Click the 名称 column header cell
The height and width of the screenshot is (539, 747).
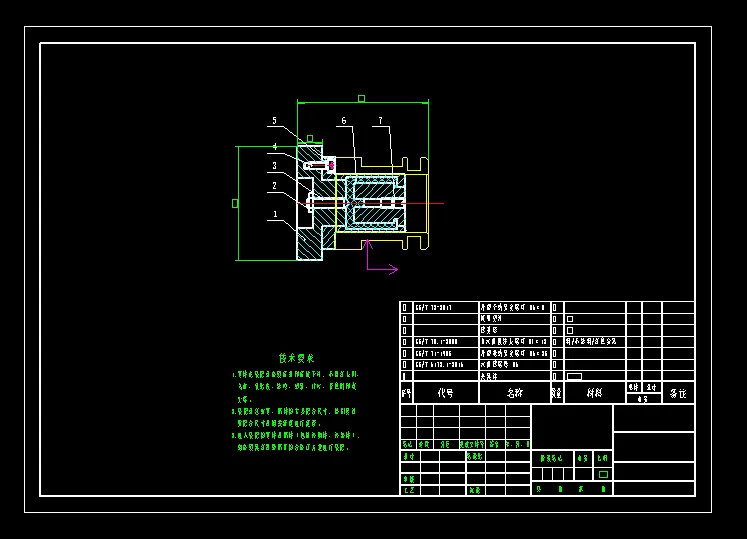pos(515,393)
